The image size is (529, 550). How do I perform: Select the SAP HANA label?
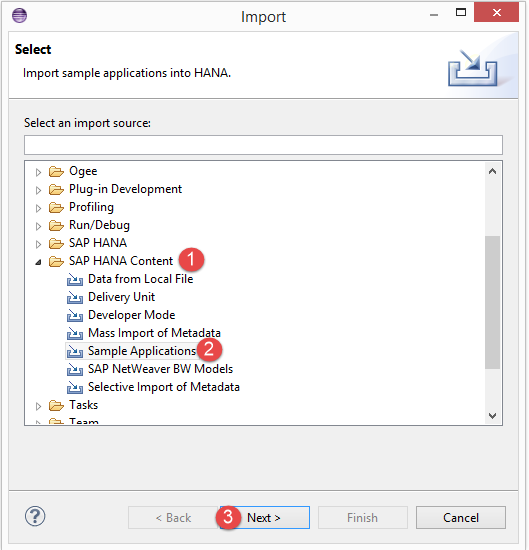[x=98, y=243]
